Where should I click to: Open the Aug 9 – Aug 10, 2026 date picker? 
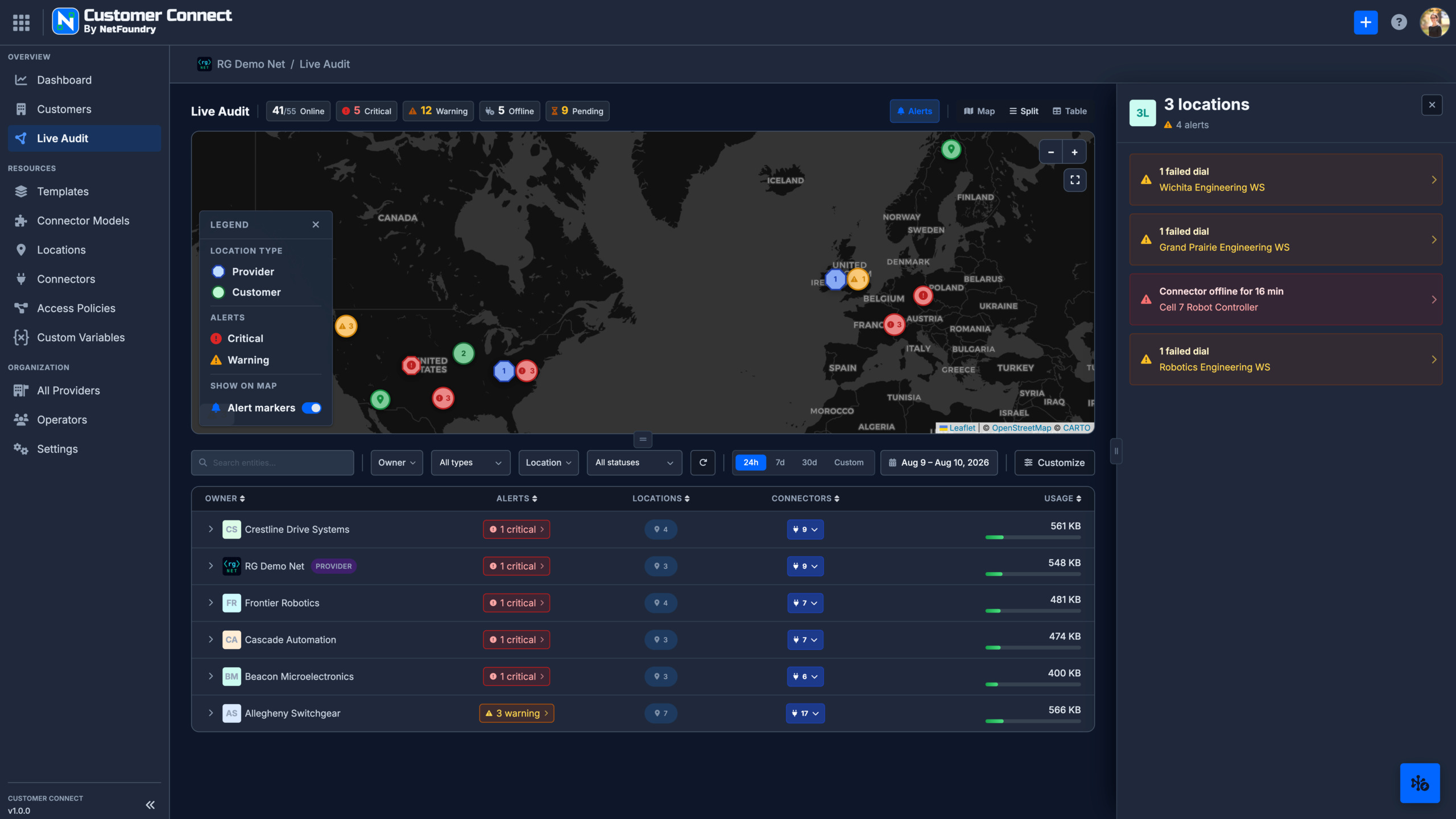(x=939, y=463)
